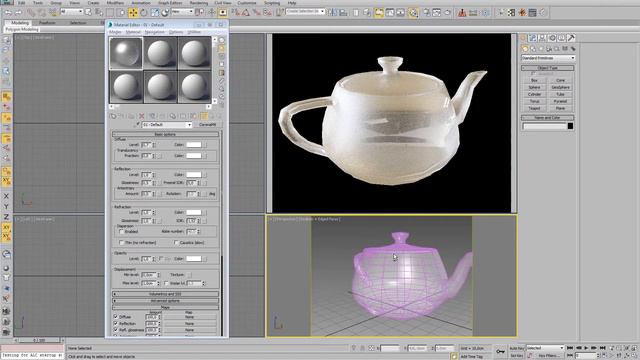Click the Z axis constraint icon on left
This screenshot has width=640, height=360.
pyautogui.click(x=6, y=217)
